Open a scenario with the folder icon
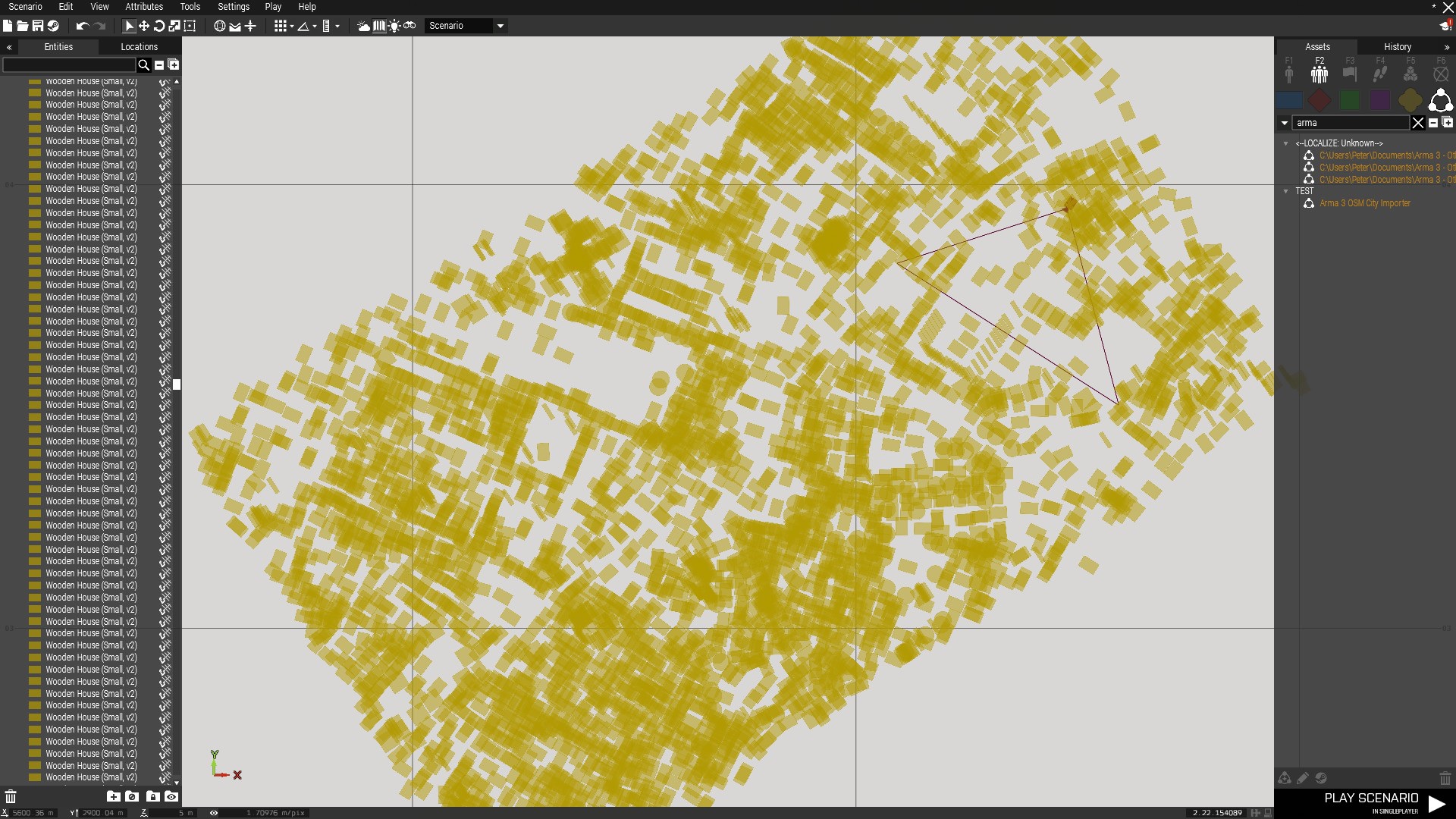The height and width of the screenshot is (819, 1456). 23,26
